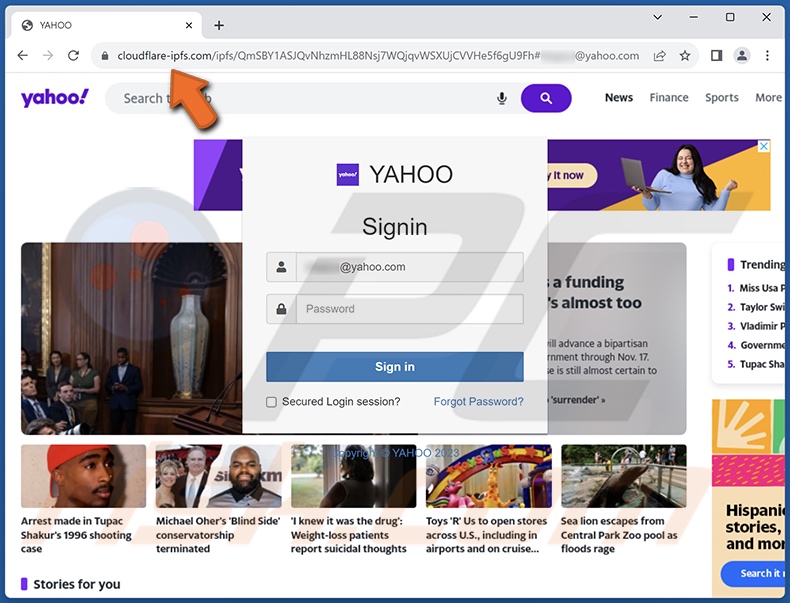Open the Finance section

[669, 98]
